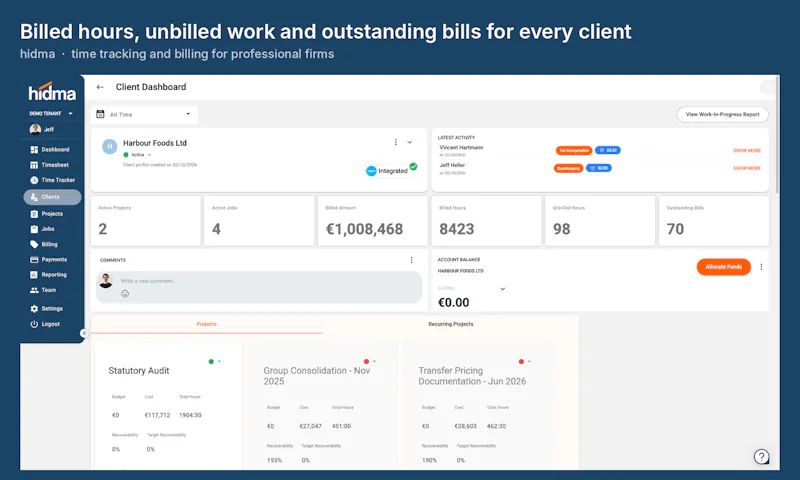Click the hidma logo

pos(52,92)
